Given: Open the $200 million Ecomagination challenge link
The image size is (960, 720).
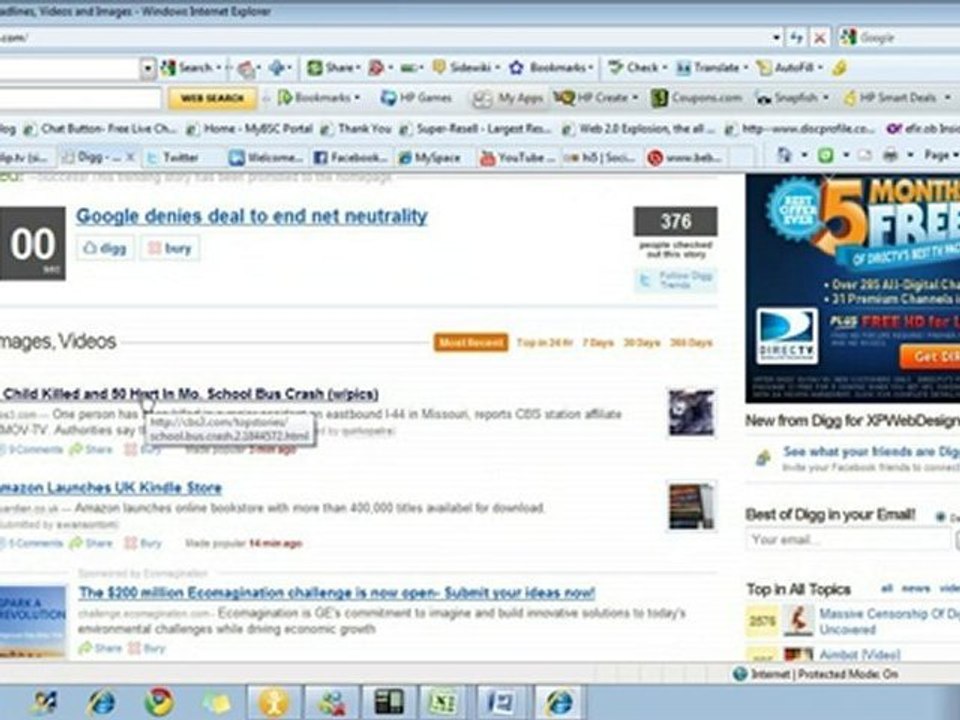Looking at the screenshot, I should click(x=337, y=593).
